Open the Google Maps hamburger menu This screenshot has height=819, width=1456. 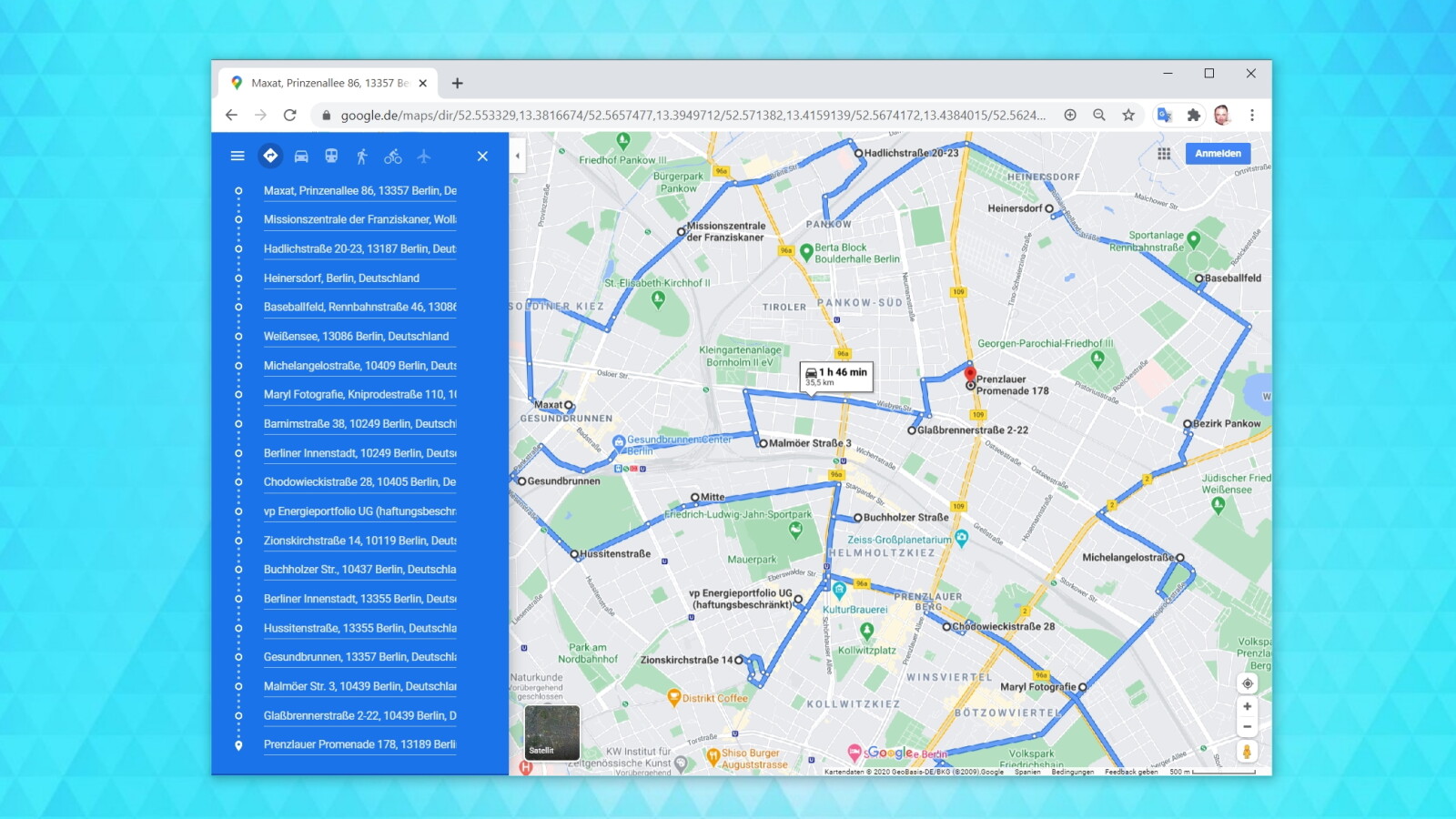[x=238, y=156]
